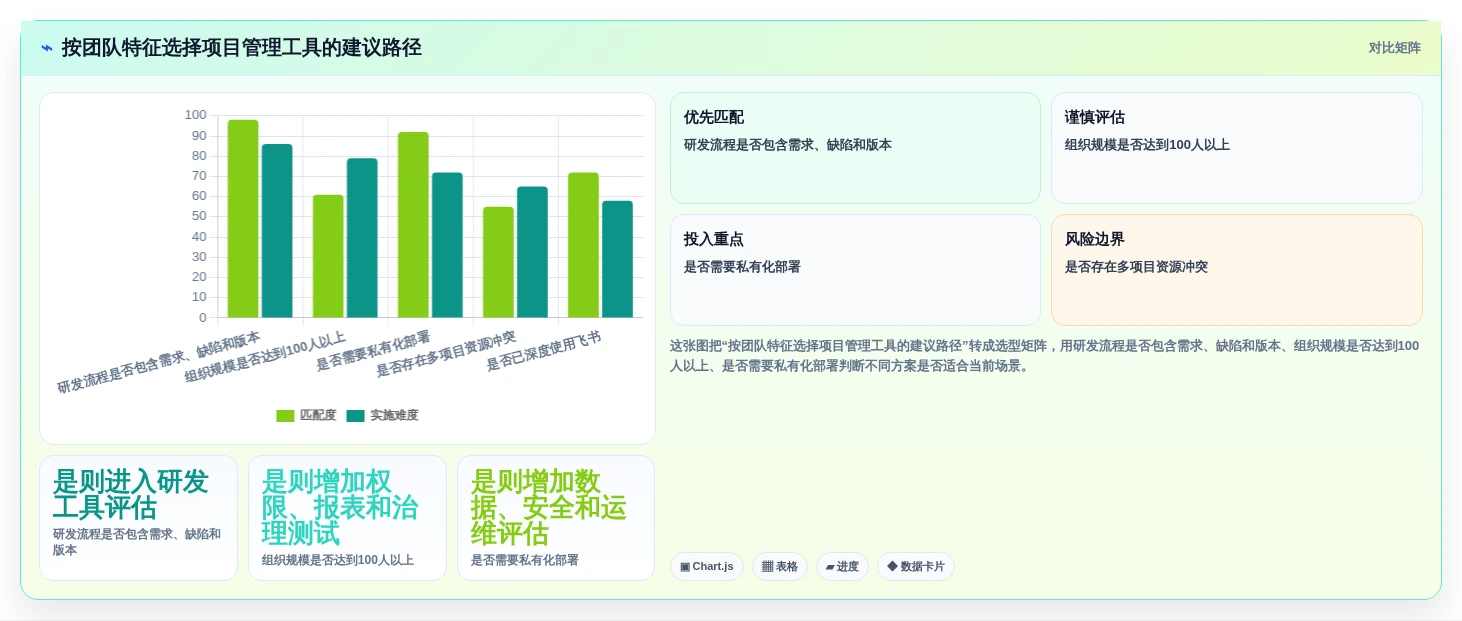Select the 是则增加数据、安全和运维评估 data card
Screen dimensions: 1462x621
[556, 518]
